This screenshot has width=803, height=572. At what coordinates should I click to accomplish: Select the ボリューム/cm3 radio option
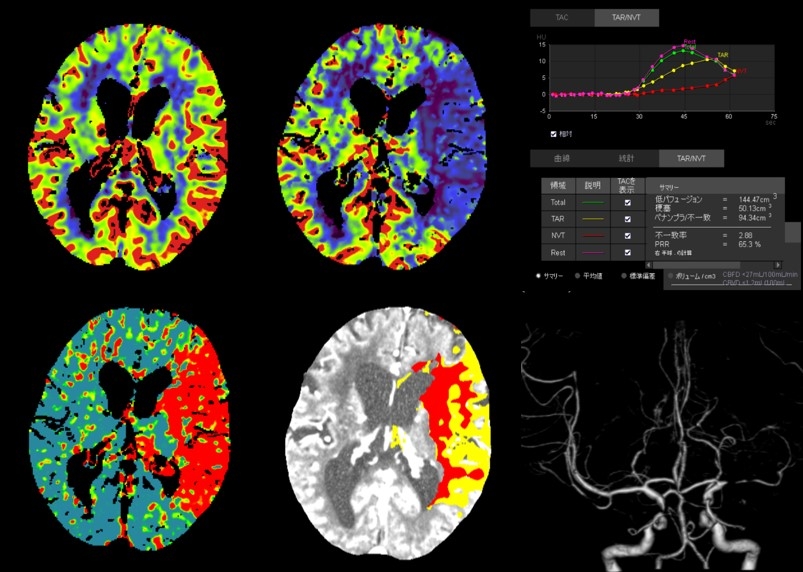tap(672, 274)
